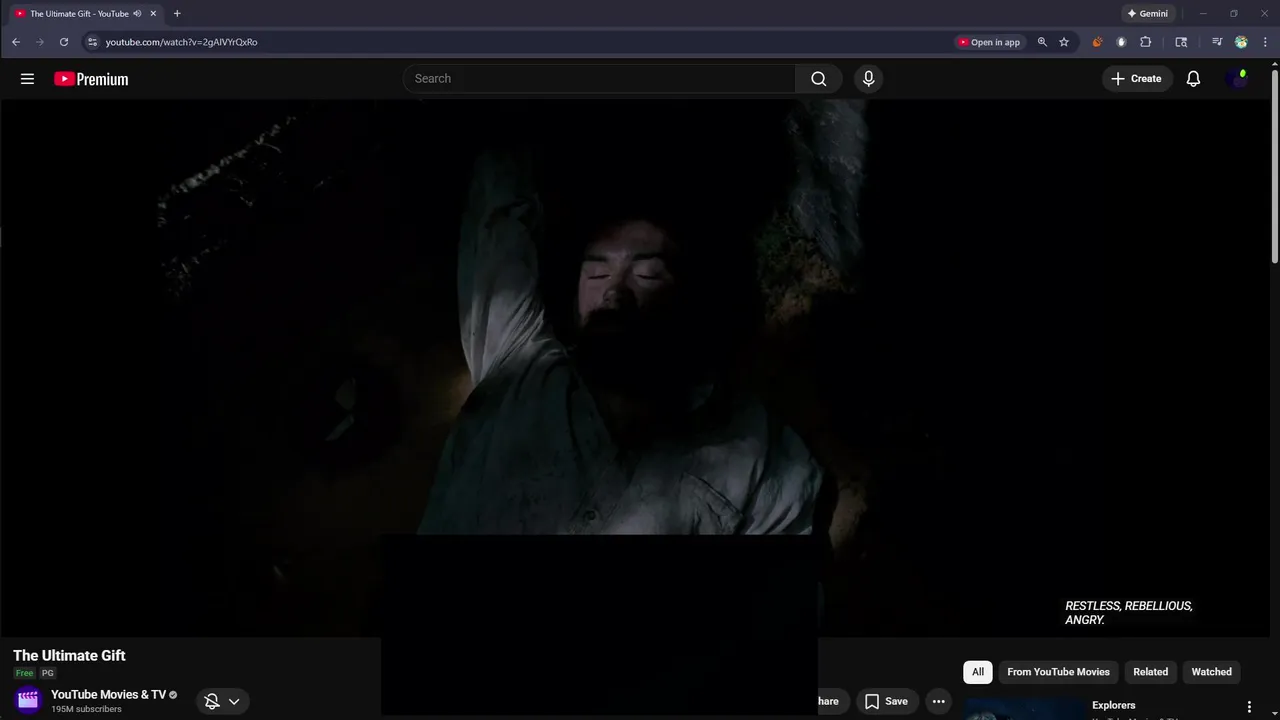Mute the tab using its speaker icon
Image resolution: width=1280 pixels, height=720 pixels.
(x=137, y=14)
